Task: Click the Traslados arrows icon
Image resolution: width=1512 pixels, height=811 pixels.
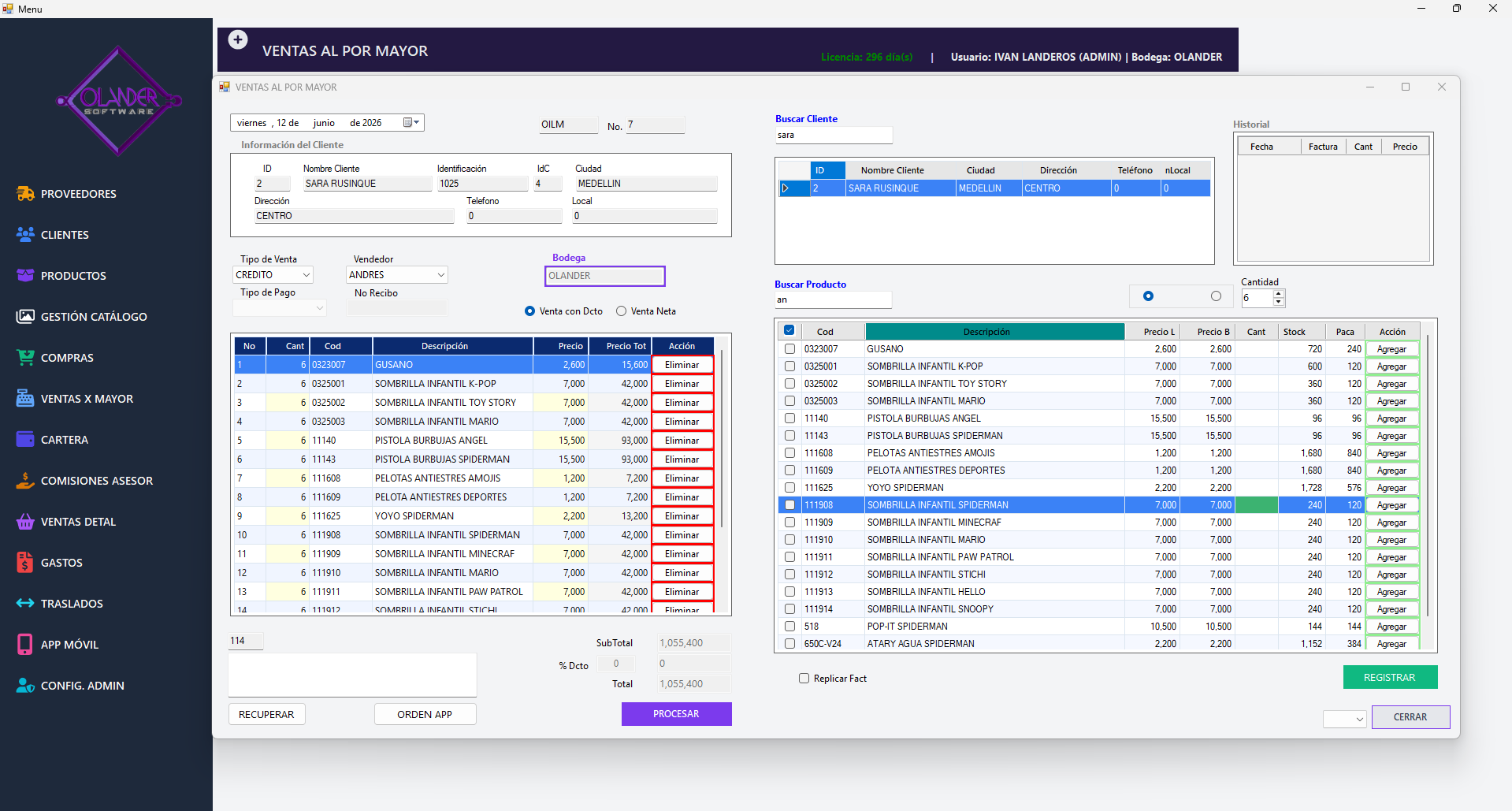Action: 25,604
